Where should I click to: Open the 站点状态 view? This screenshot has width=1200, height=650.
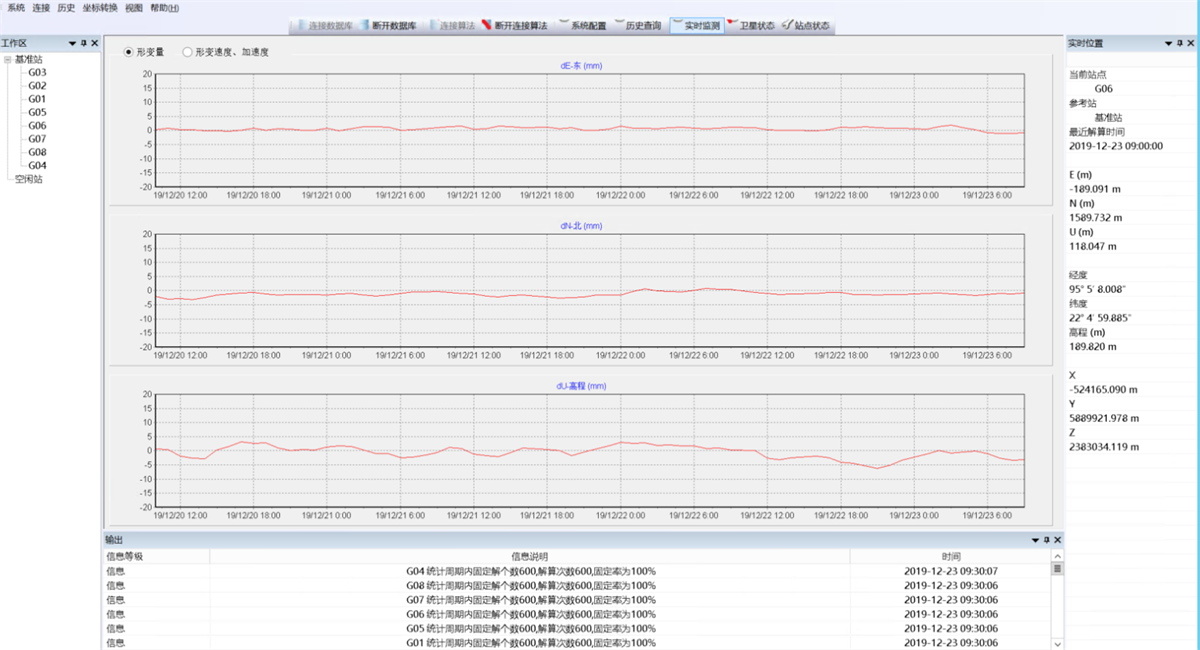[806, 25]
